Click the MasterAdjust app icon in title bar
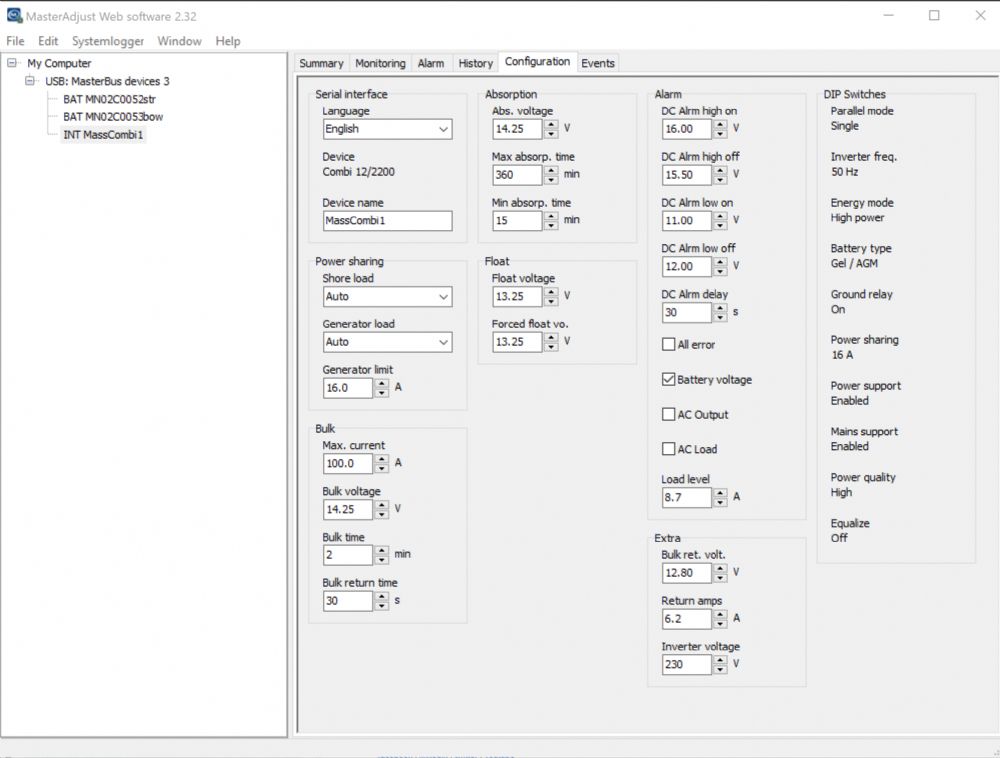The height and width of the screenshot is (758, 1000). [x=14, y=15]
